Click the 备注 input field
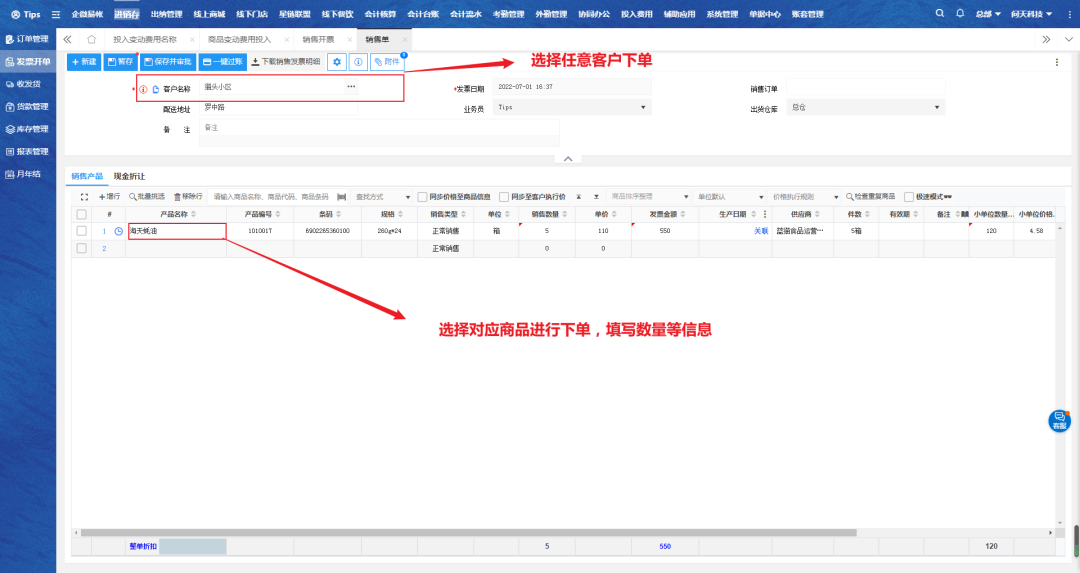This screenshot has height=573, width=1080. (x=378, y=128)
